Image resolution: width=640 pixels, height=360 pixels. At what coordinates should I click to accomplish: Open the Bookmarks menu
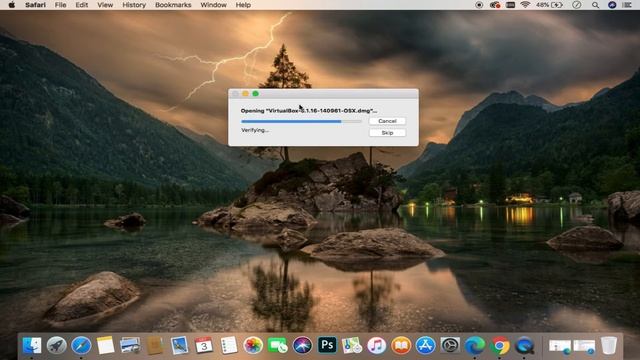(x=173, y=5)
